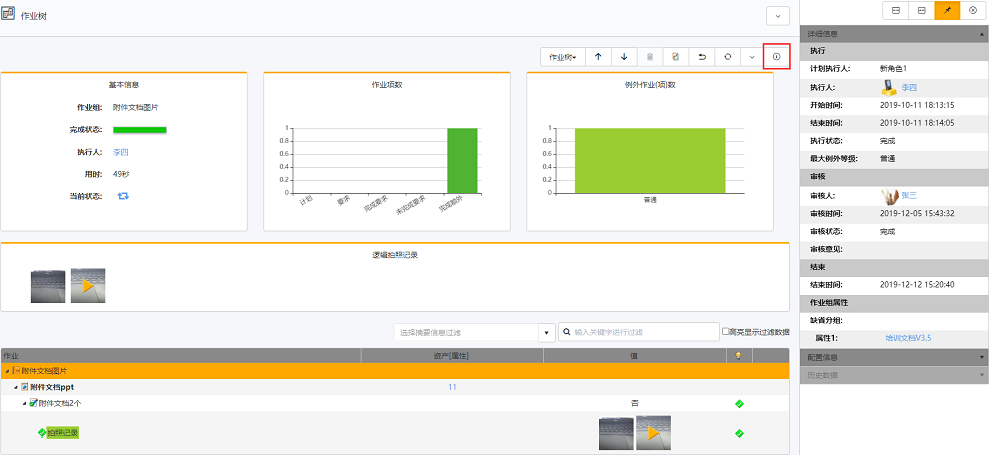
Task: Open executor link 李四 in basic info
Action: [121, 152]
